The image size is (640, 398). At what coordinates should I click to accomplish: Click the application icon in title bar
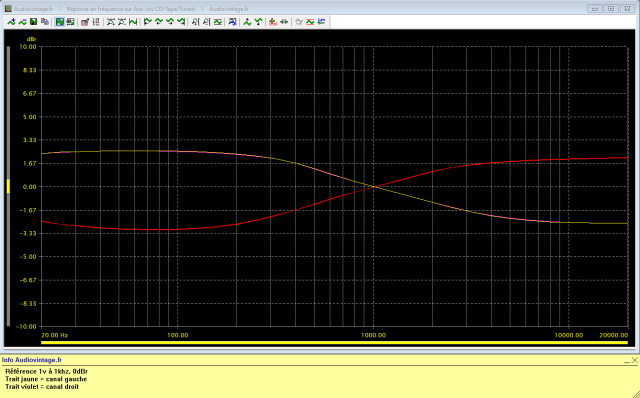click(8, 9)
